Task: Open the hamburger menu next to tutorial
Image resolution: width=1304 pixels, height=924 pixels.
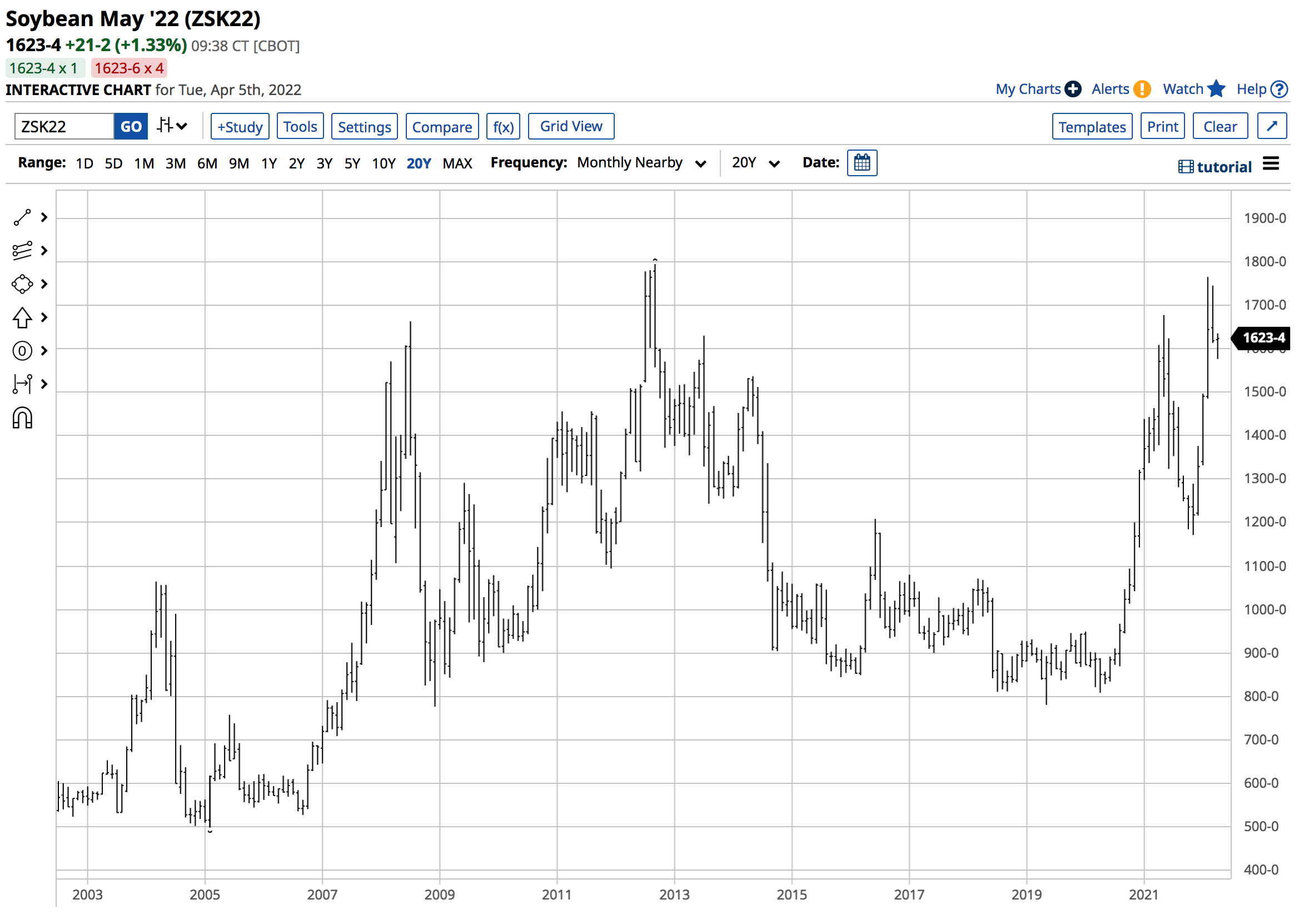Action: [x=1271, y=164]
